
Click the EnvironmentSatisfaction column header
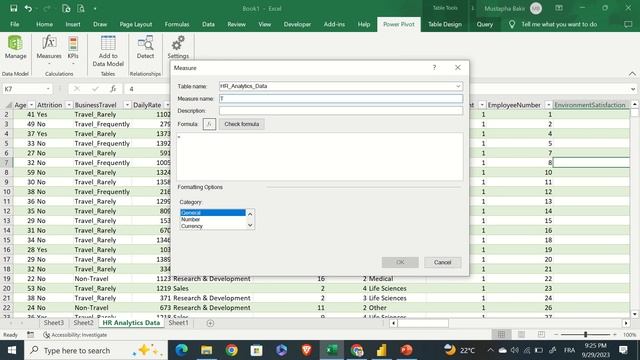590,105
